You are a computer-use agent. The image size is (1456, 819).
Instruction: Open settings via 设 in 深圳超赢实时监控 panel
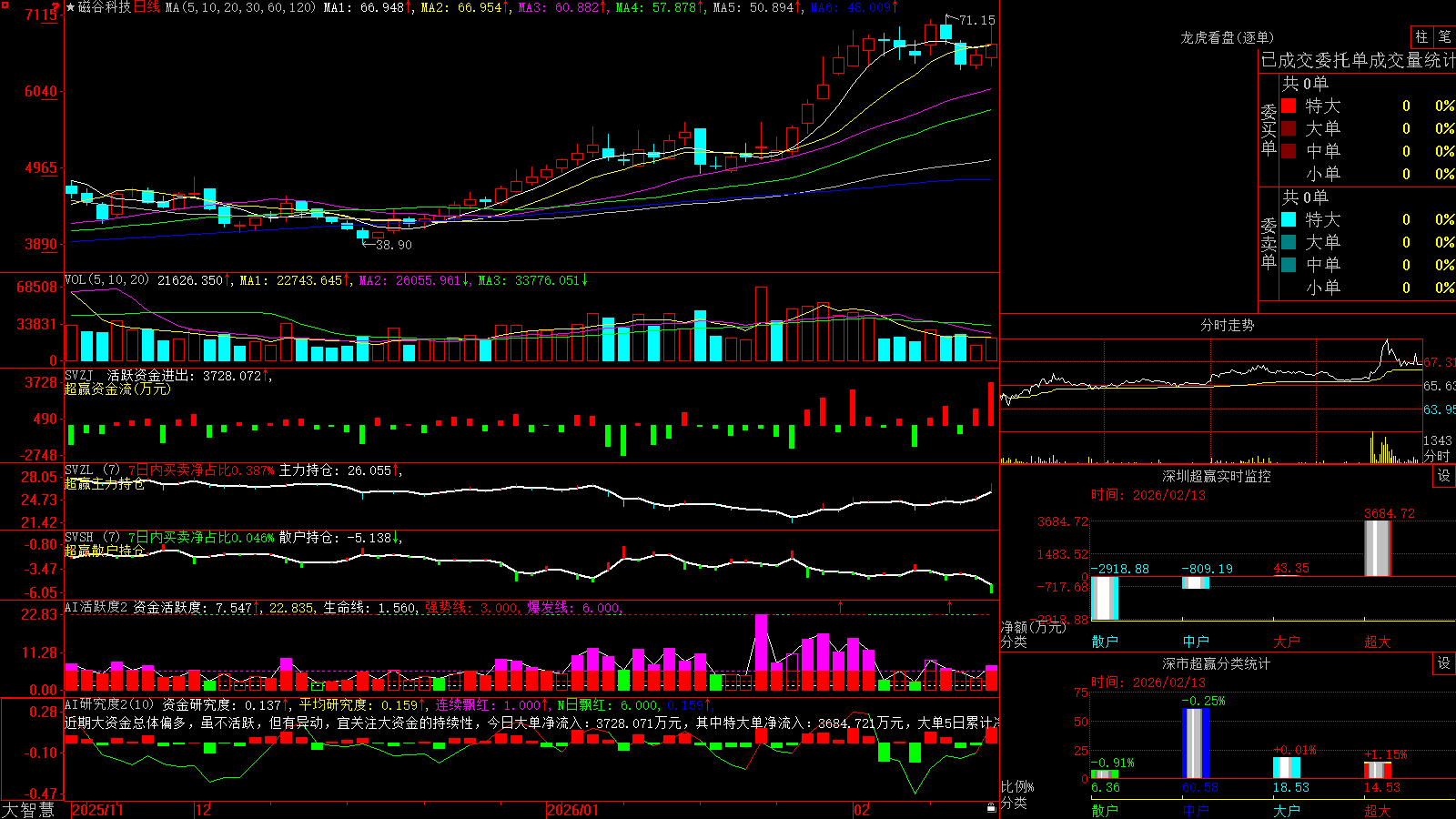point(1444,476)
